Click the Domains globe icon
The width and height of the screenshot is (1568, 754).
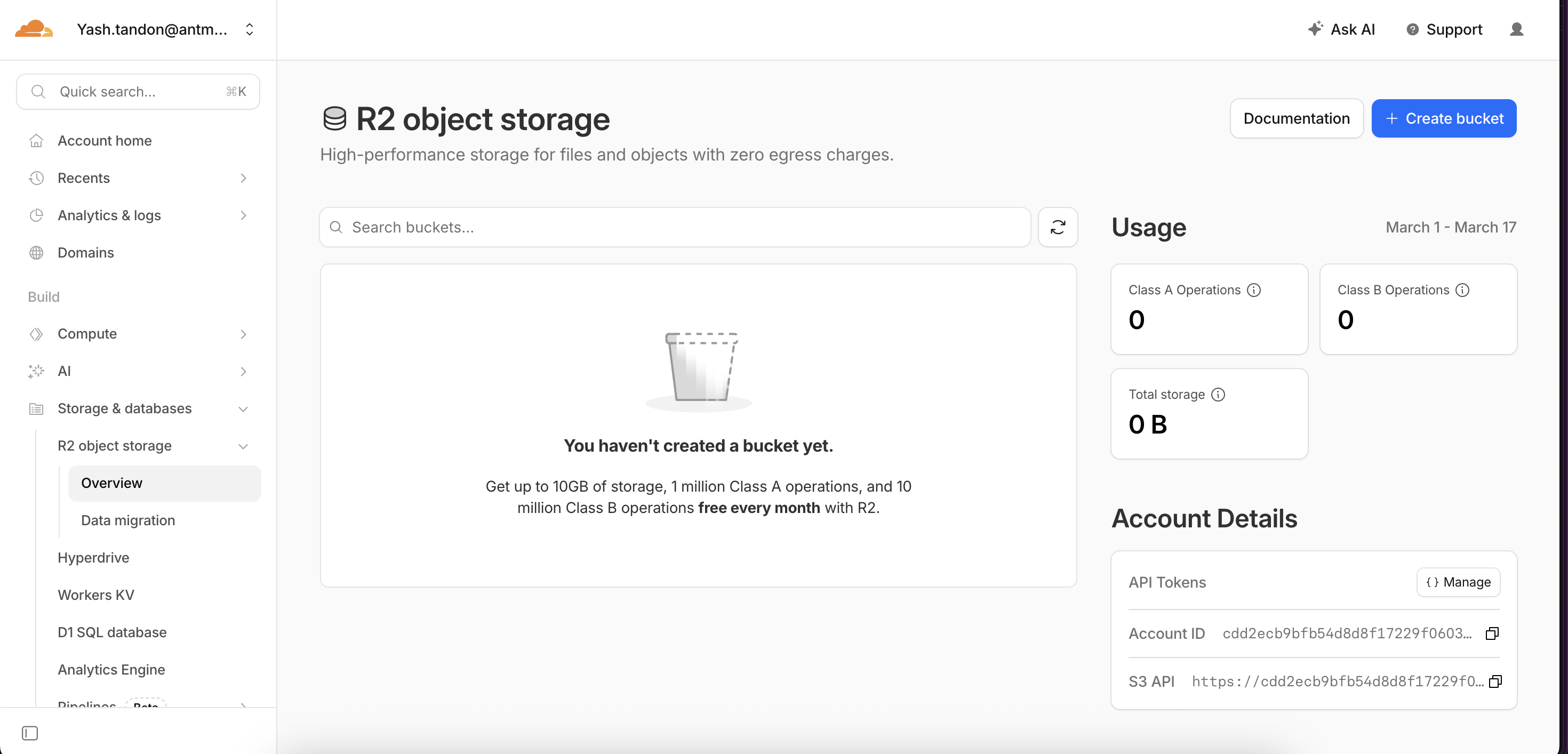[36, 253]
